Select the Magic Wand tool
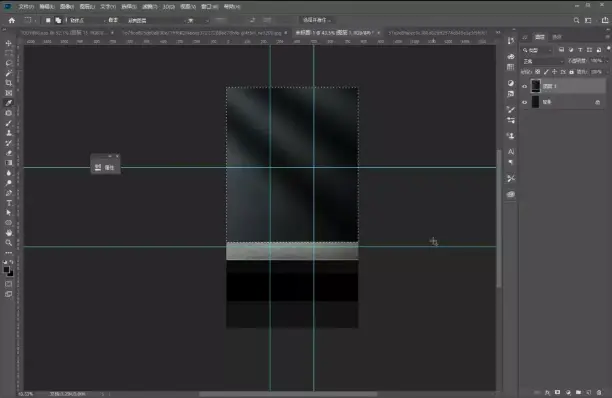The height and width of the screenshot is (398, 612). [x=9, y=73]
